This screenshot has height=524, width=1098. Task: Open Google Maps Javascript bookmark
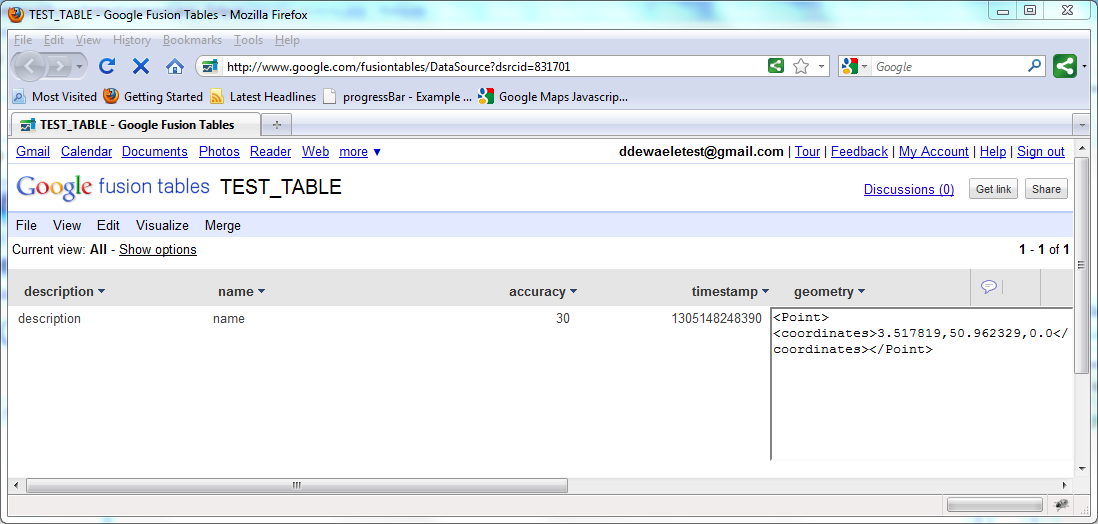coord(553,97)
